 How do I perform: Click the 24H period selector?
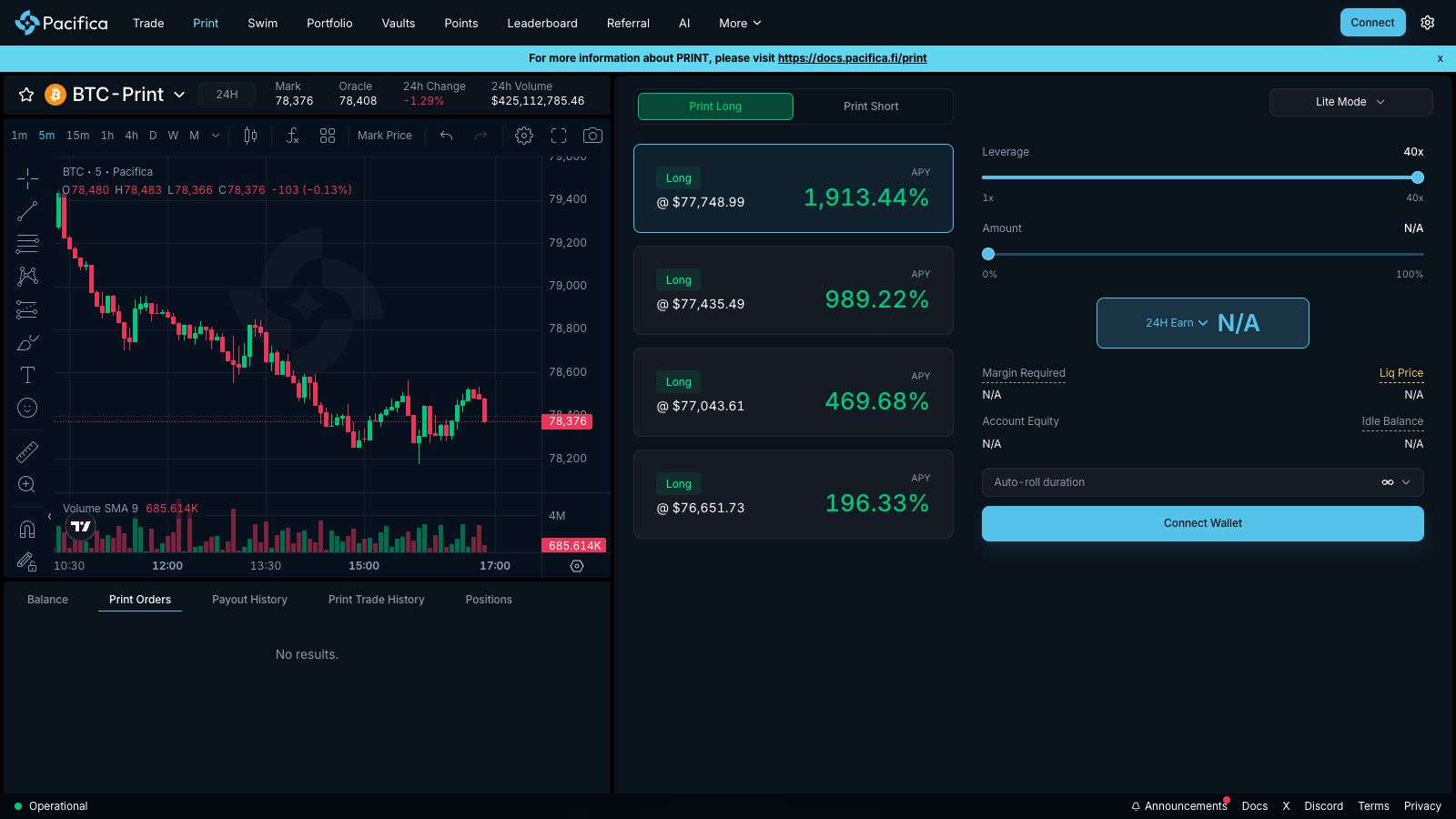click(227, 95)
